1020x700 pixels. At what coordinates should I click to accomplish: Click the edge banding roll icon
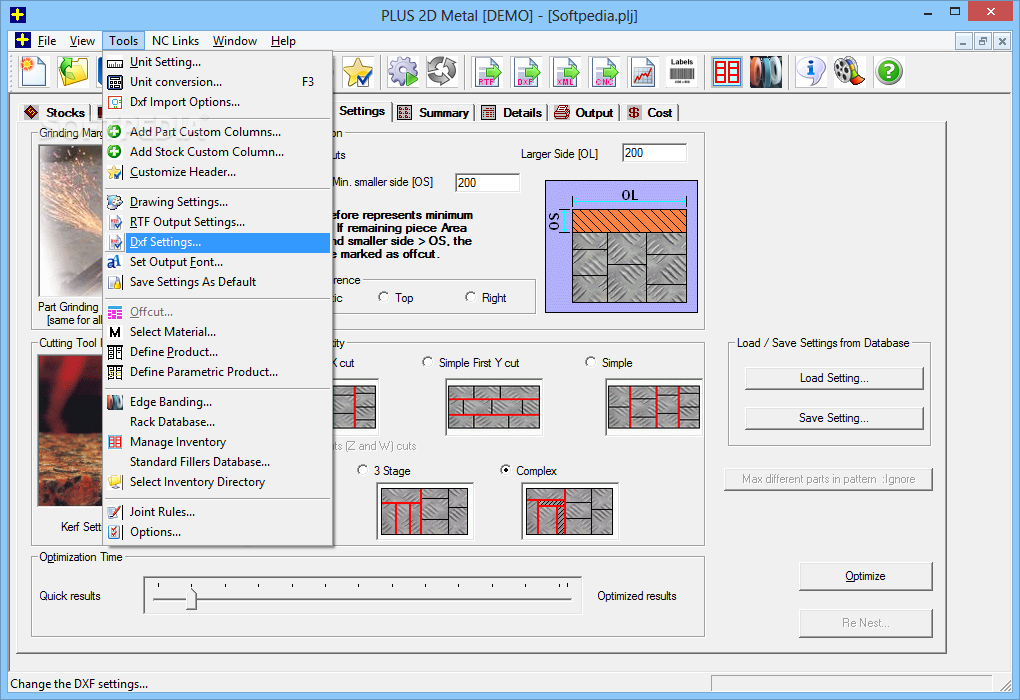766,72
